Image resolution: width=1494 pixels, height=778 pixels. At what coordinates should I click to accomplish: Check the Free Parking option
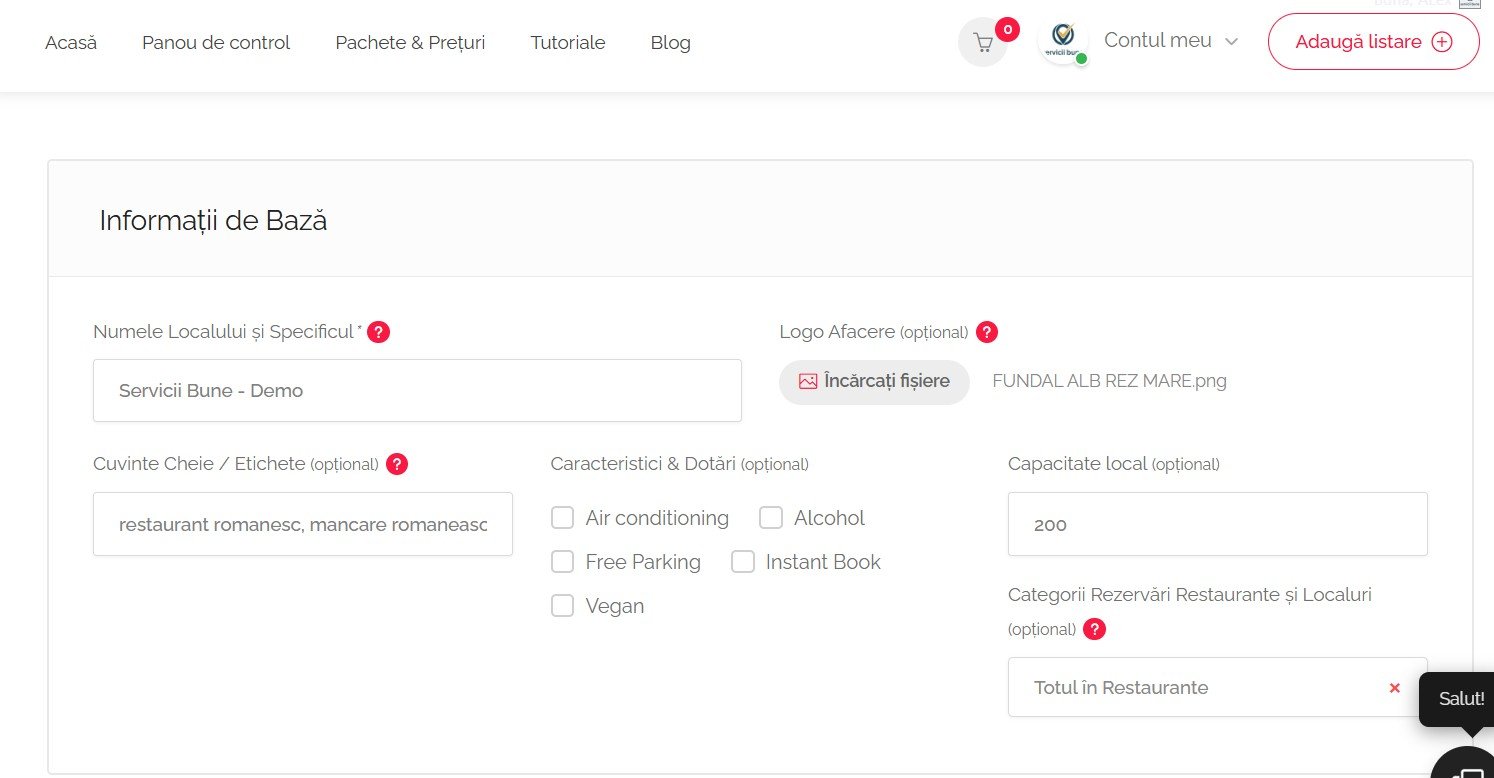(x=563, y=562)
